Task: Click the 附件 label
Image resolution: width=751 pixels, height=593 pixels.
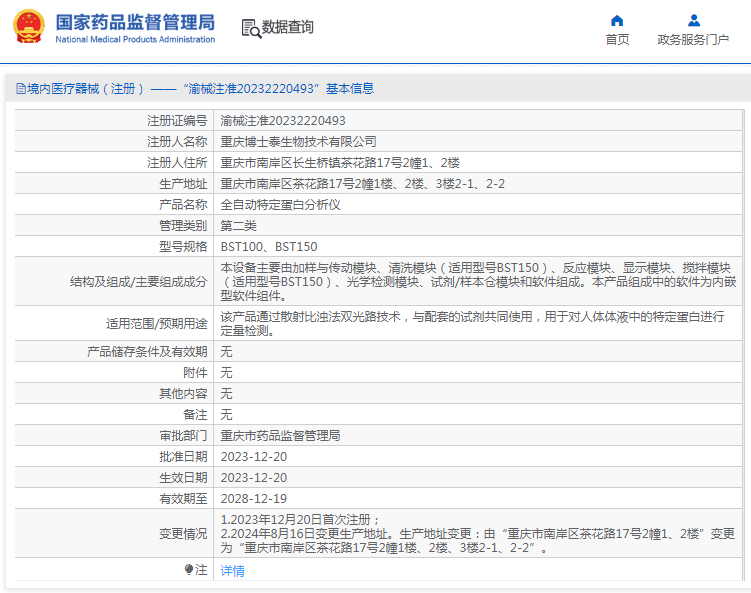Action: click(195, 373)
